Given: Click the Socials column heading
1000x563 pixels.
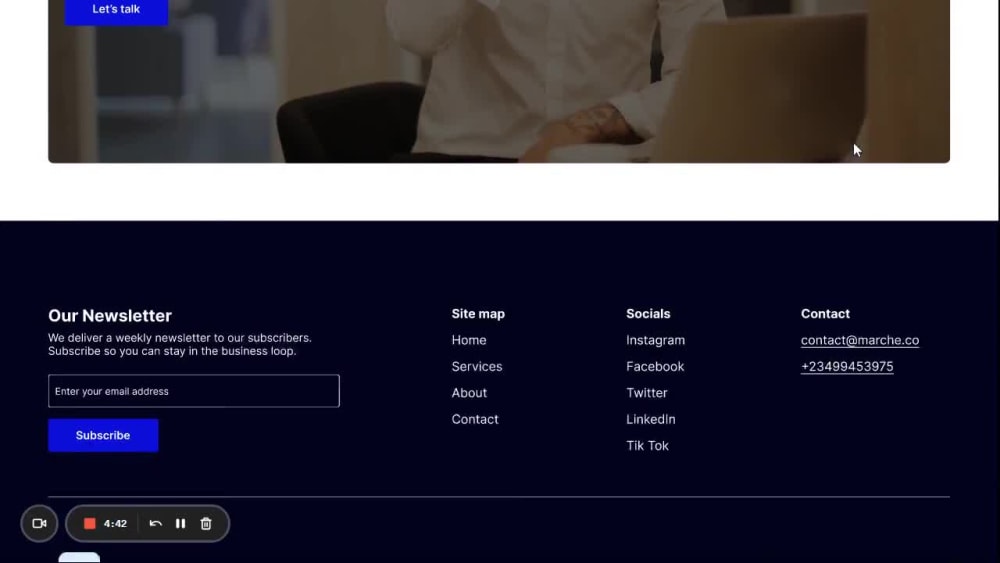Looking at the screenshot, I should tap(648, 314).
